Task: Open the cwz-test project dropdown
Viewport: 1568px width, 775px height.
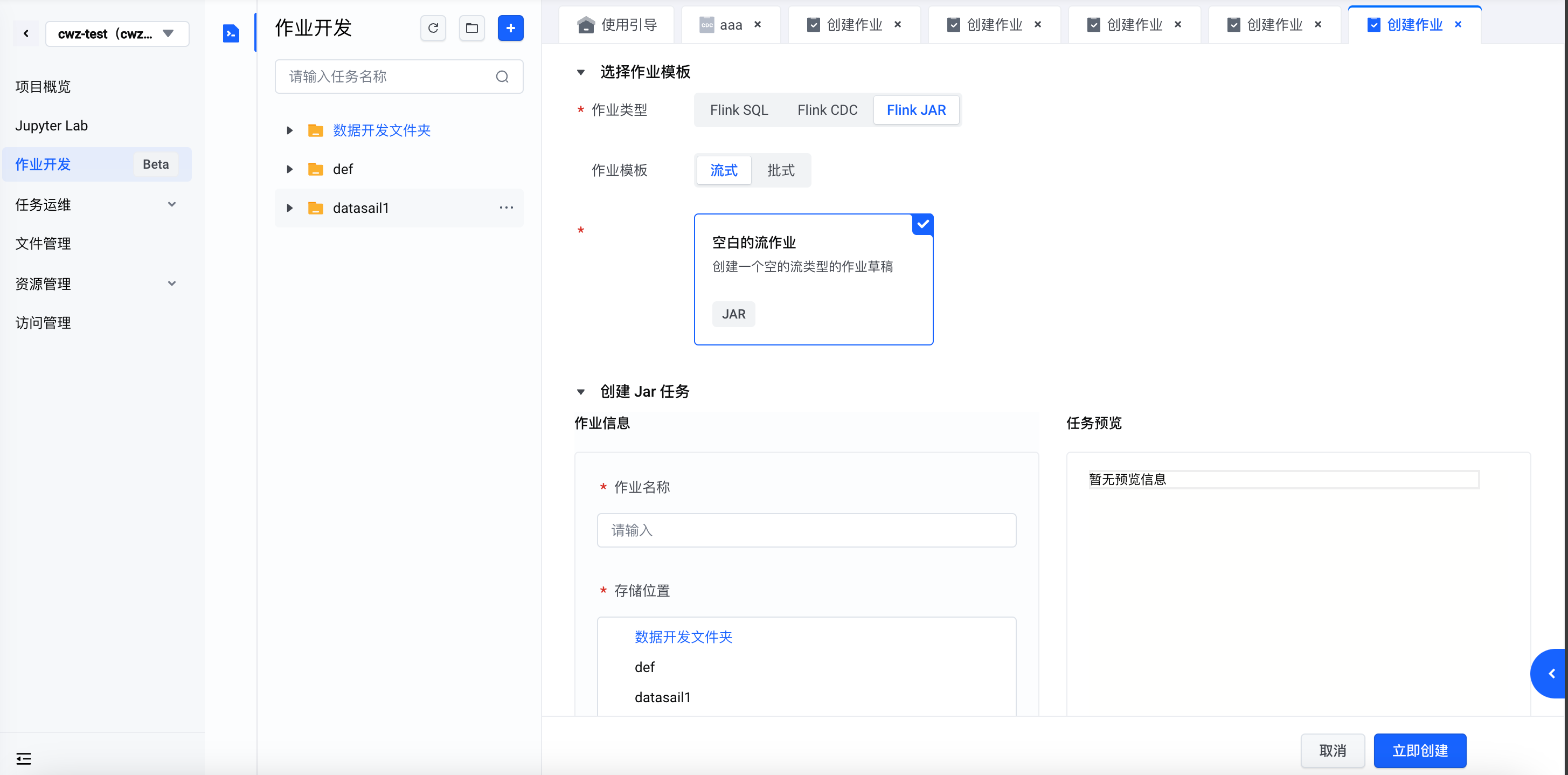Action: 117,33
